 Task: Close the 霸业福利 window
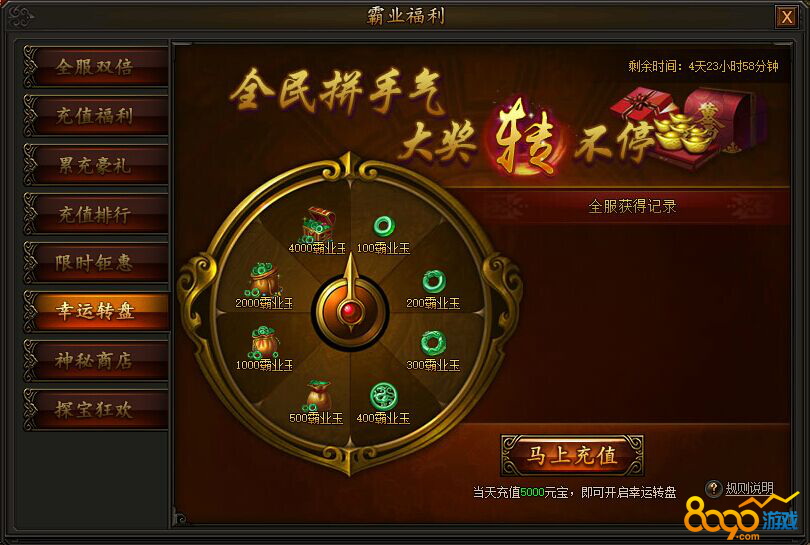pos(787,17)
